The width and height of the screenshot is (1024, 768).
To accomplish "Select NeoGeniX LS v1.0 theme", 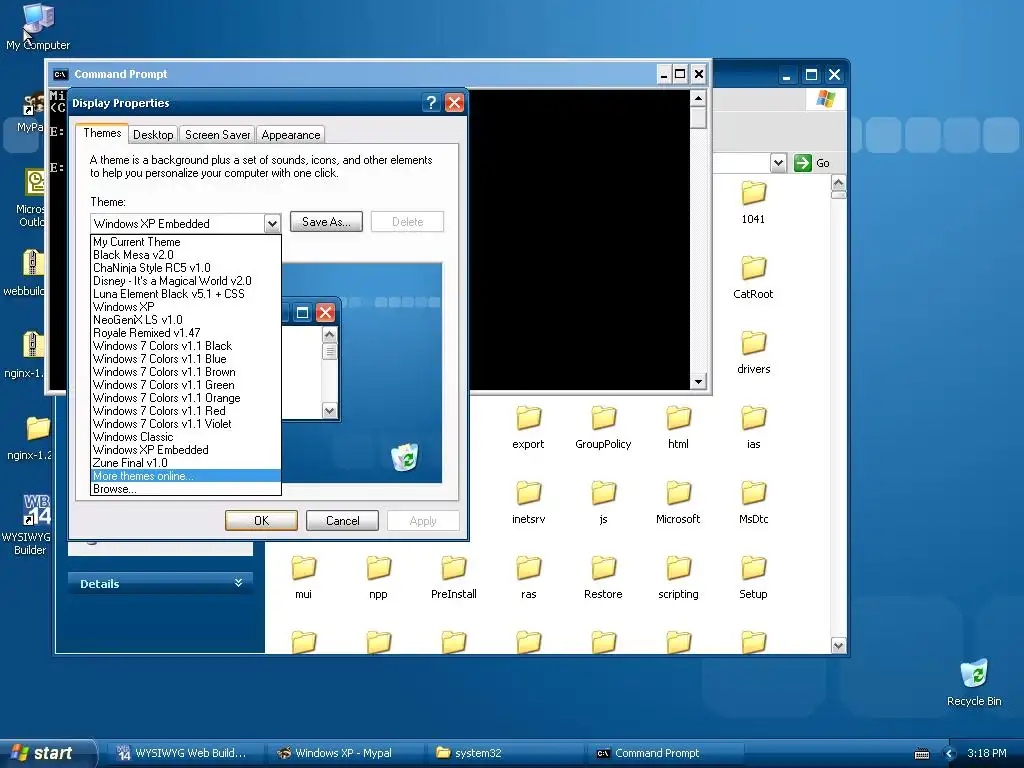I will click(185, 320).
